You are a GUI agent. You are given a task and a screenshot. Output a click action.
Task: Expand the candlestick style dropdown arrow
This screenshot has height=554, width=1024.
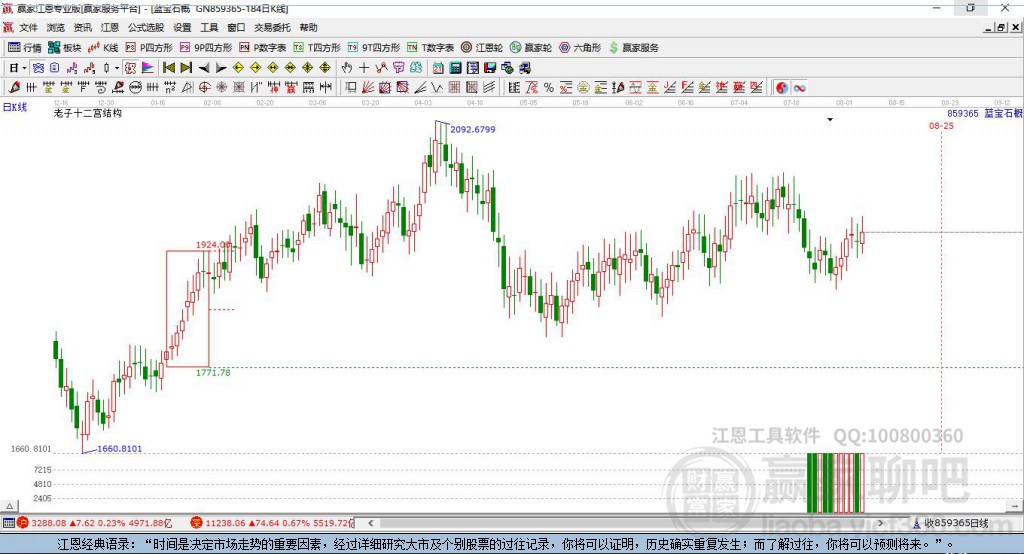click(117, 68)
